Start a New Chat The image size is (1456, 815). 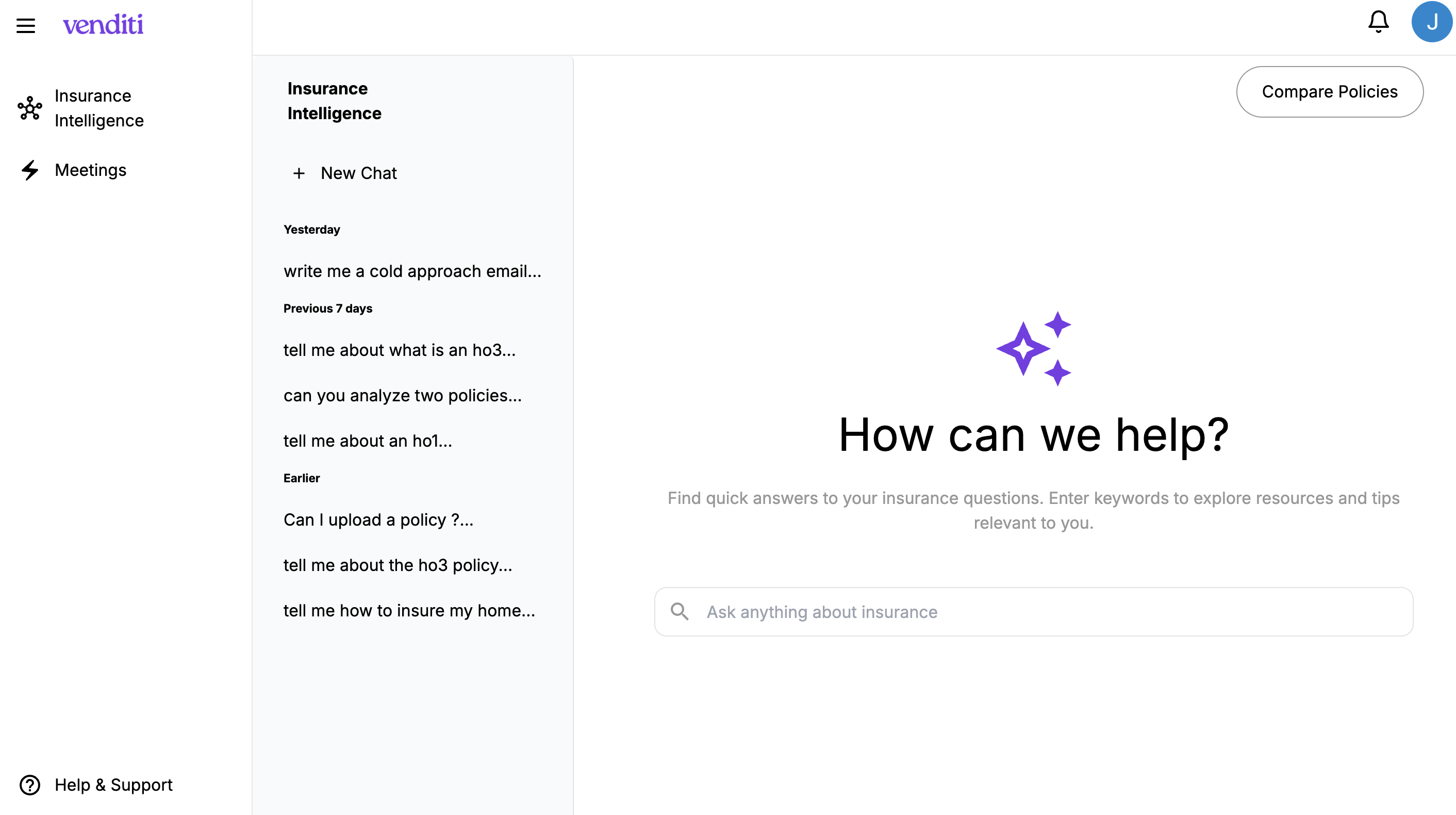(x=358, y=173)
